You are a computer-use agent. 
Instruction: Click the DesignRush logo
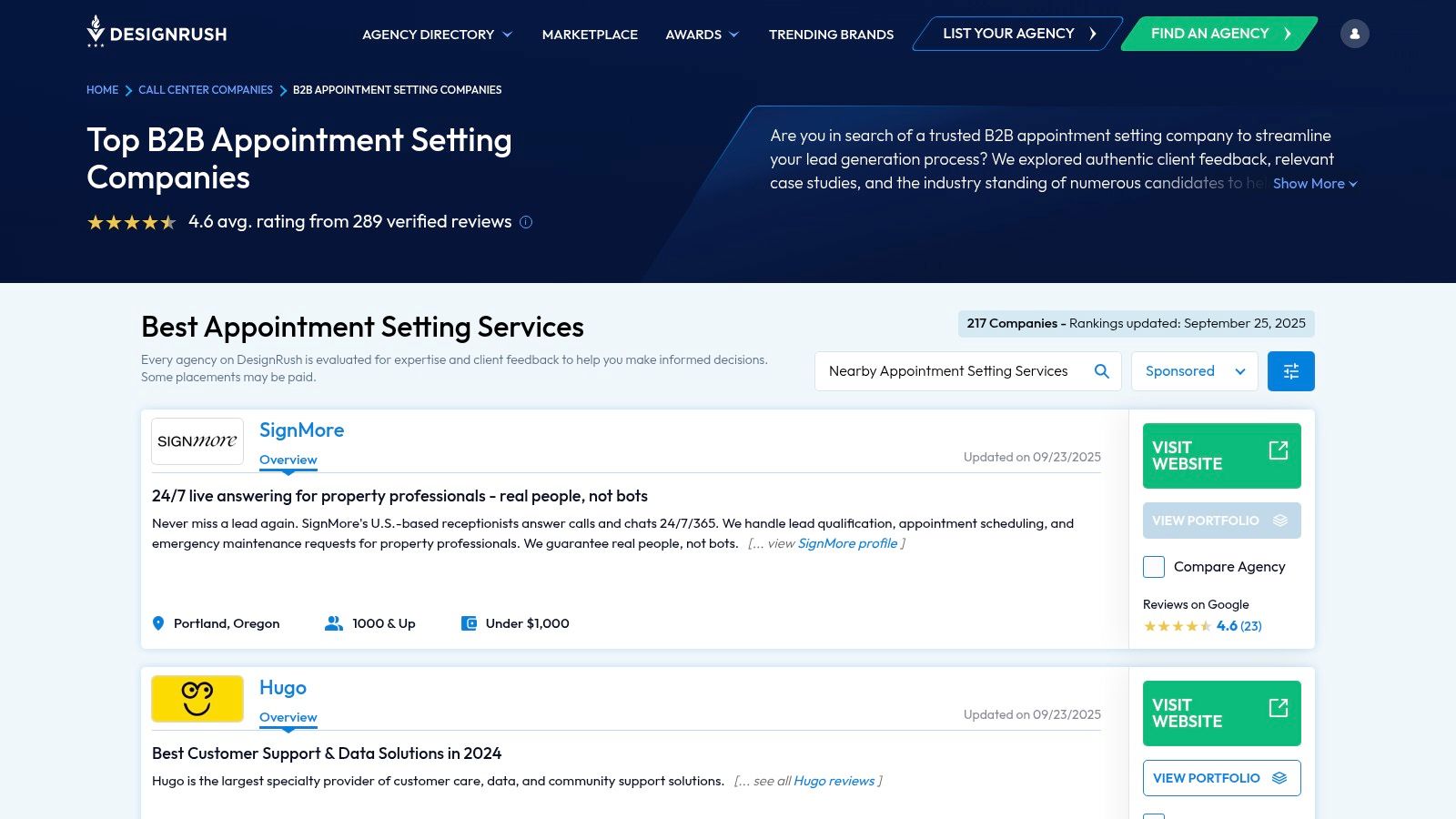pos(157,33)
